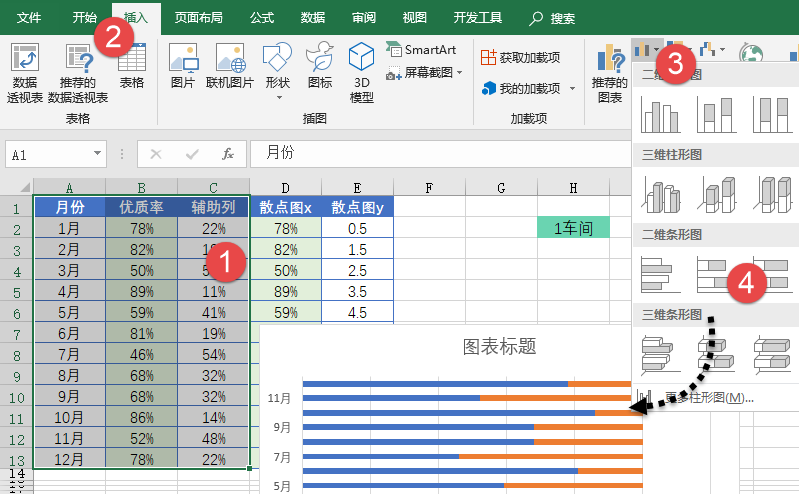This screenshot has height=494, width=799.
Task: Choose the 2D 100% stacked bar chart
Action: point(773,275)
